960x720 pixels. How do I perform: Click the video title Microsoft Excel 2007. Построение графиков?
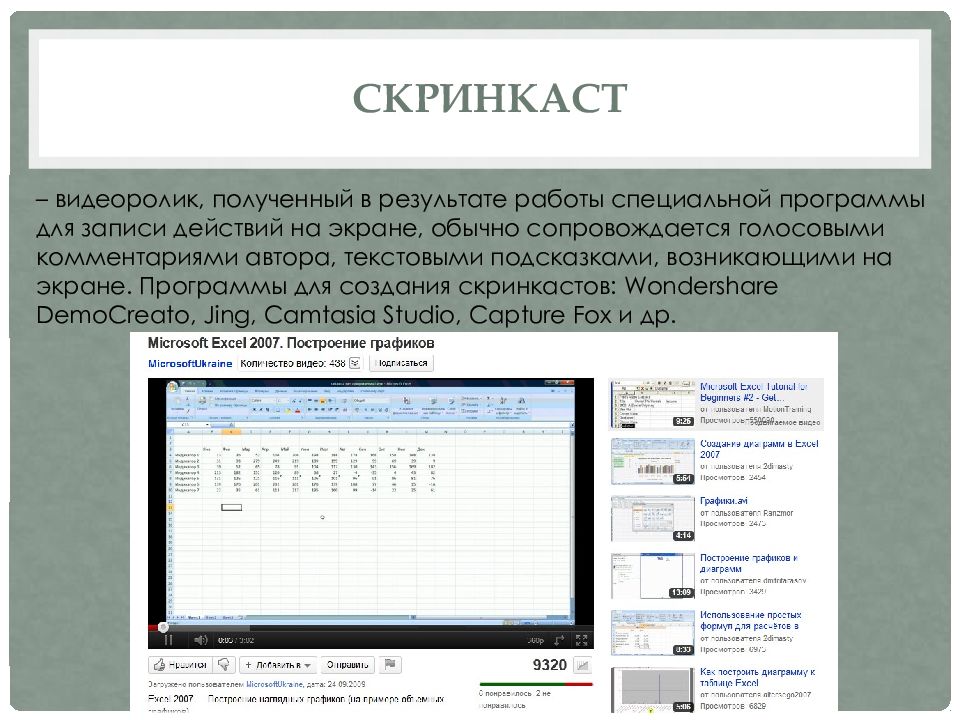click(x=291, y=343)
